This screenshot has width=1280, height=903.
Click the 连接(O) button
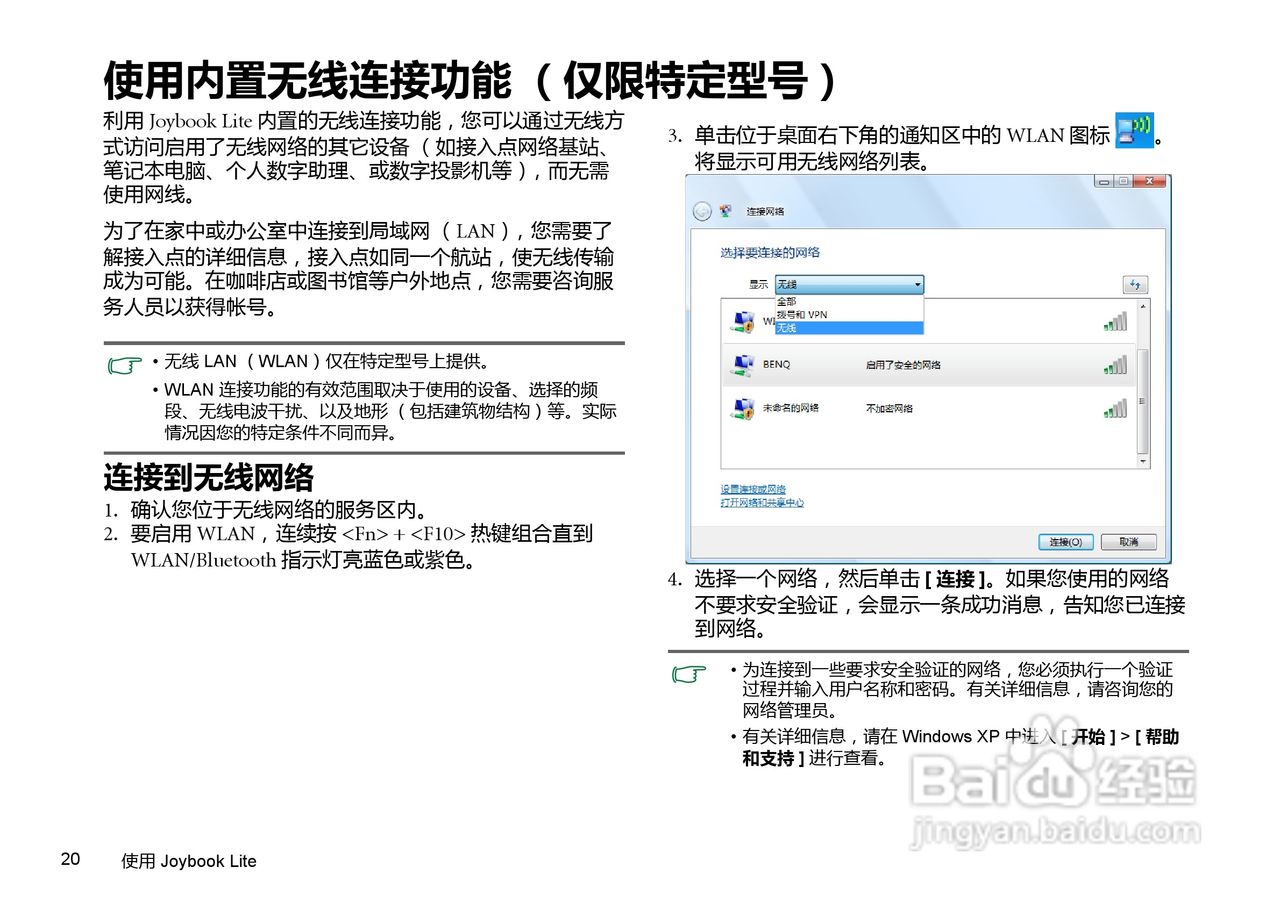[1066, 542]
